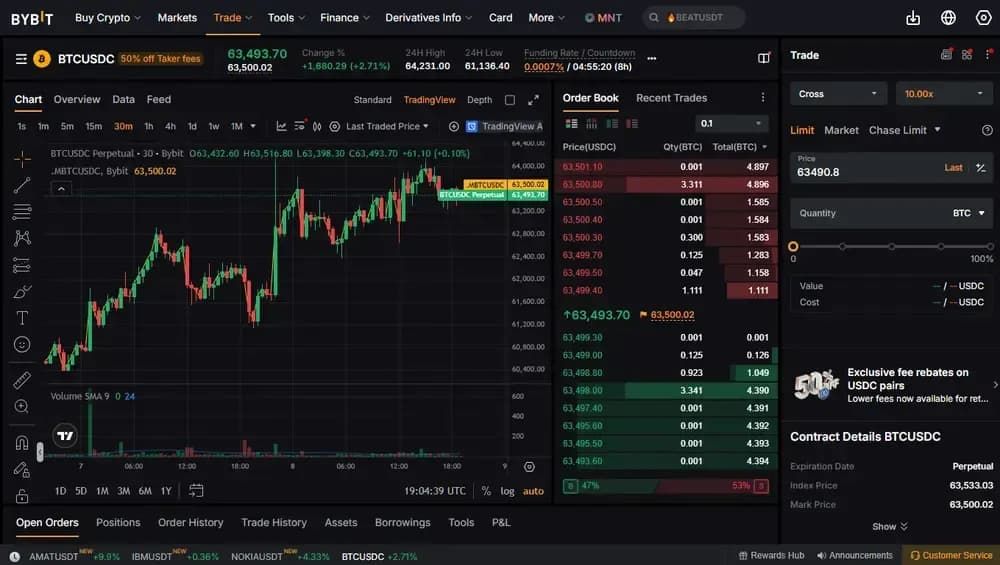Switch chart to Depth view

click(x=480, y=99)
